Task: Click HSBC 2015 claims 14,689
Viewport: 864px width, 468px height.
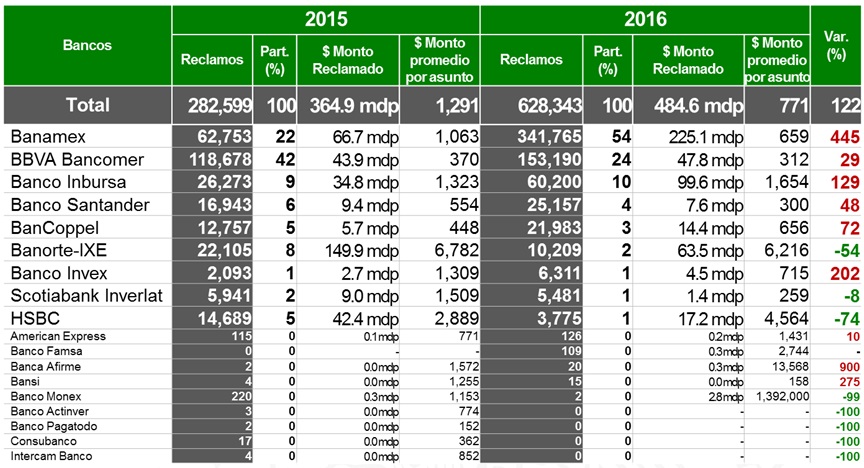Action: pyautogui.click(x=224, y=319)
